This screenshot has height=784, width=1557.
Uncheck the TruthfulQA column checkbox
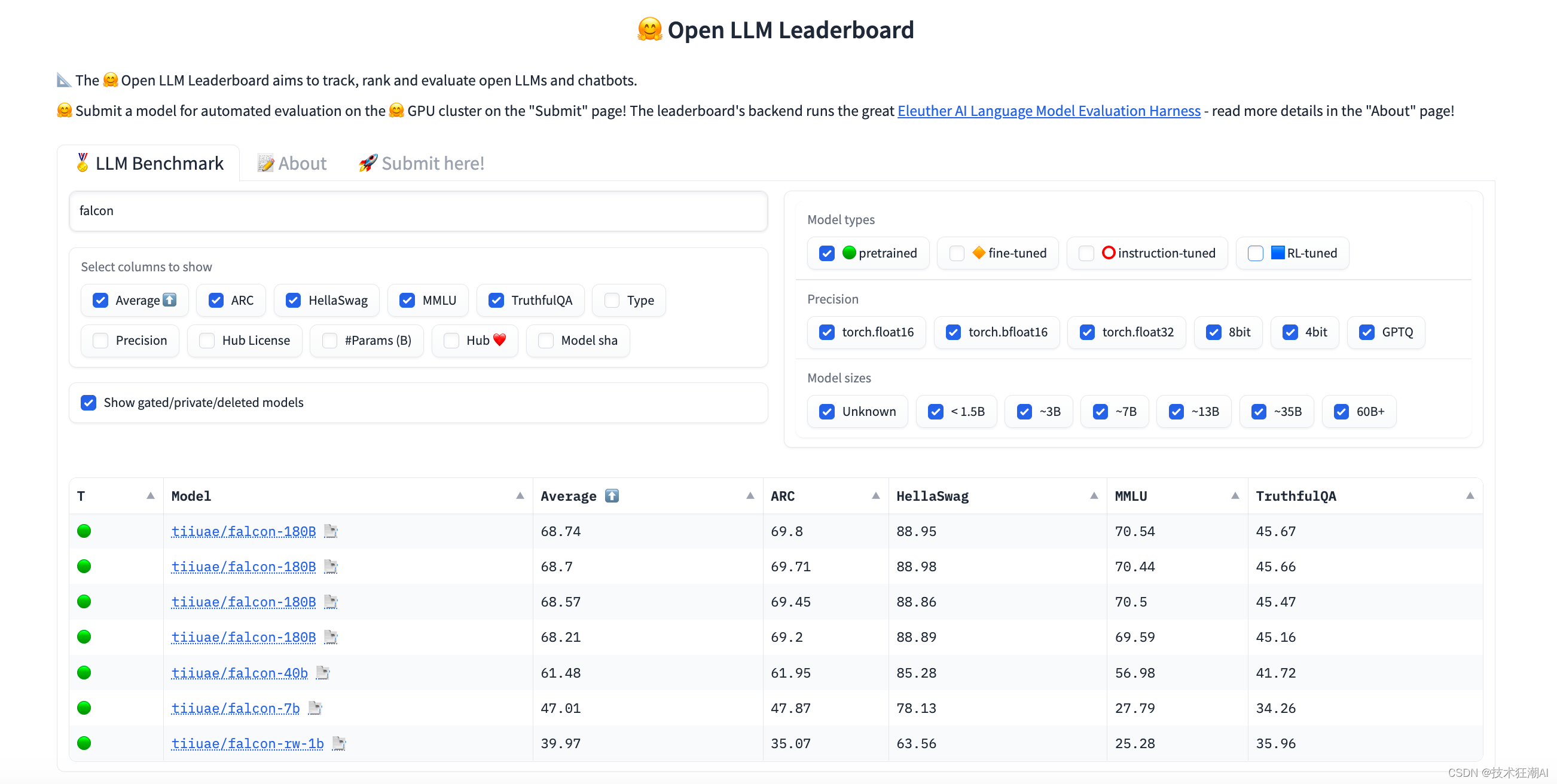(496, 300)
